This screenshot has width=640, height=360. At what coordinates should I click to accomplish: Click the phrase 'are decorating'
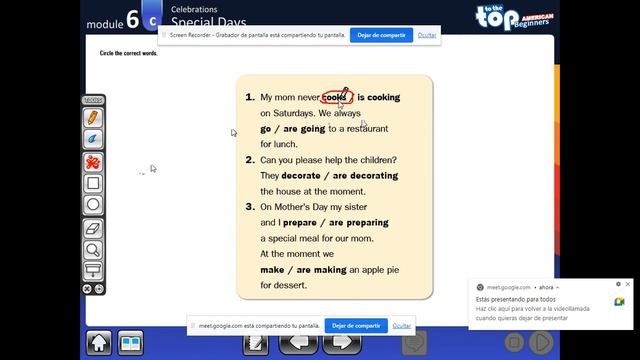tap(365, 176)
